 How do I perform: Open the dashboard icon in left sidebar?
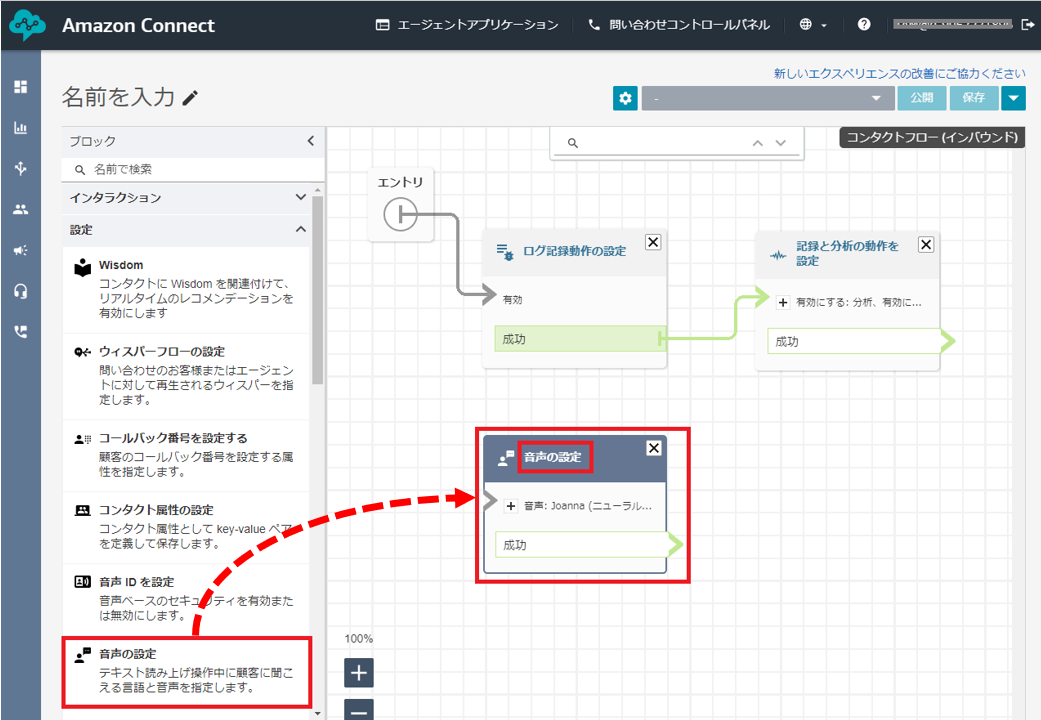21,87
